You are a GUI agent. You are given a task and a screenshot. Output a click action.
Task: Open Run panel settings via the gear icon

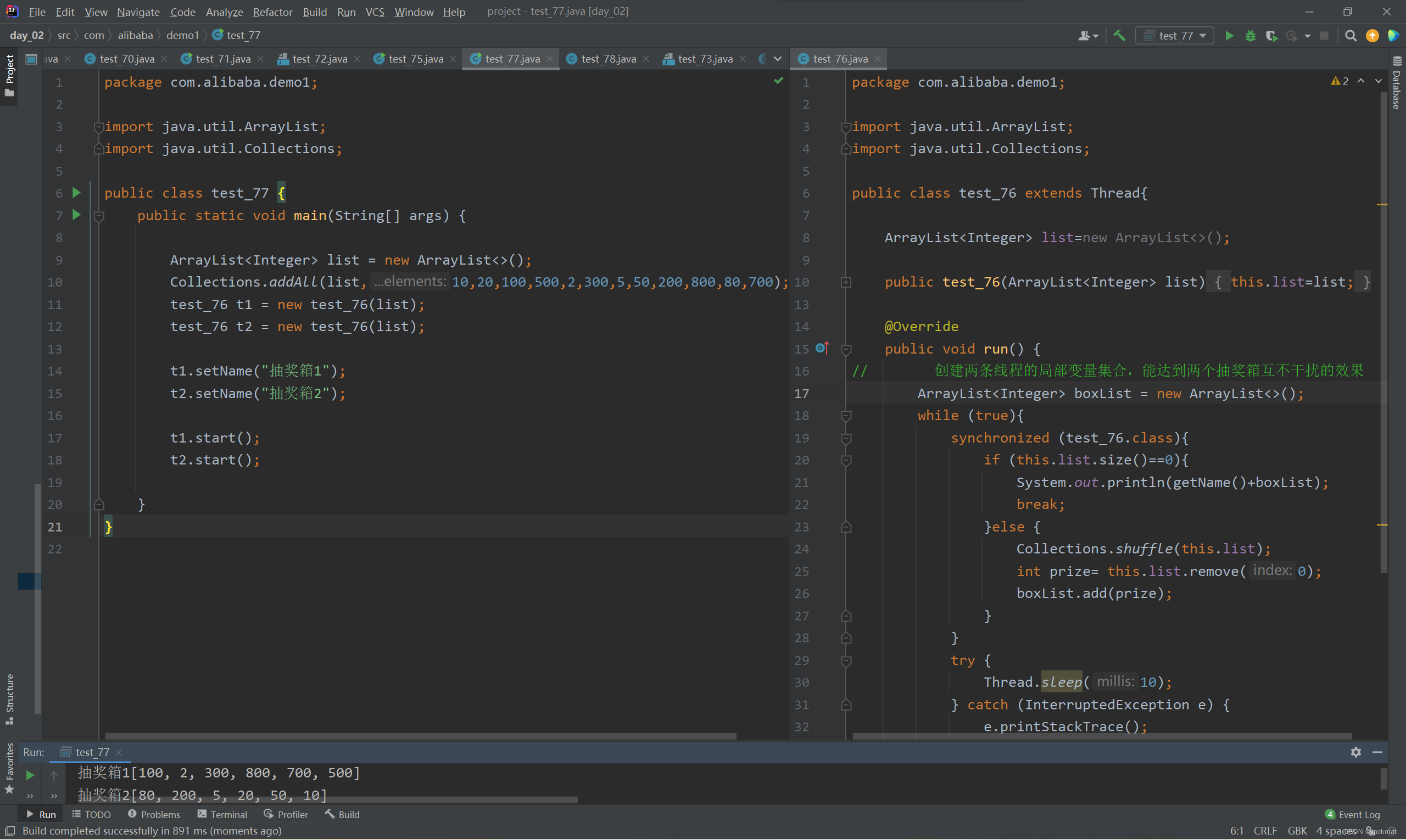[1355, 752]
